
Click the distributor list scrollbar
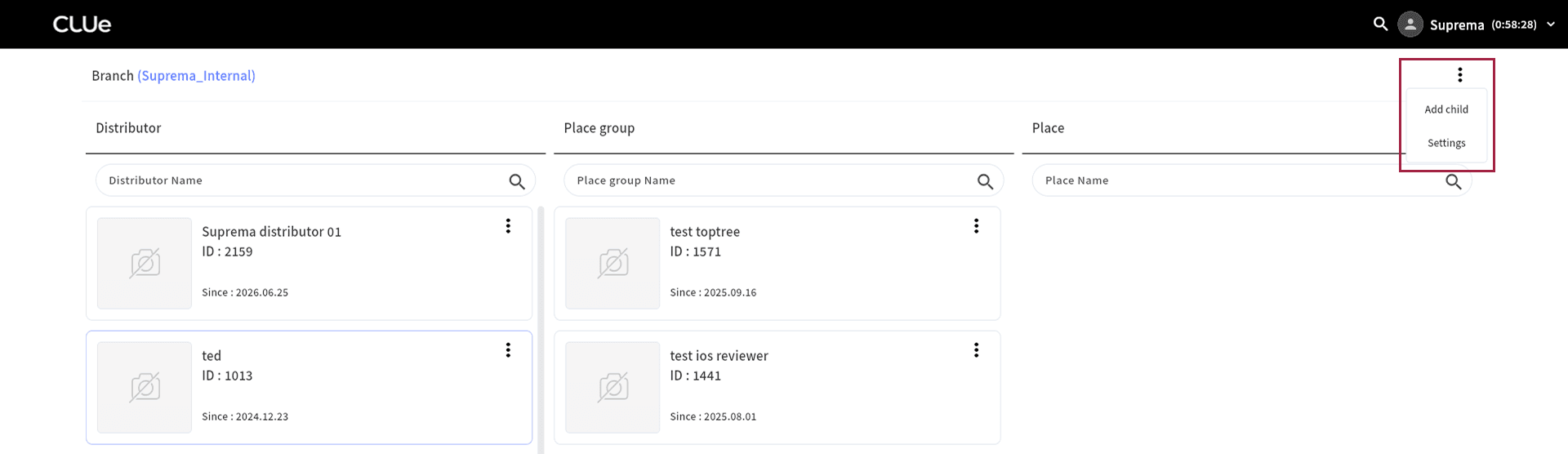point(541,329)
